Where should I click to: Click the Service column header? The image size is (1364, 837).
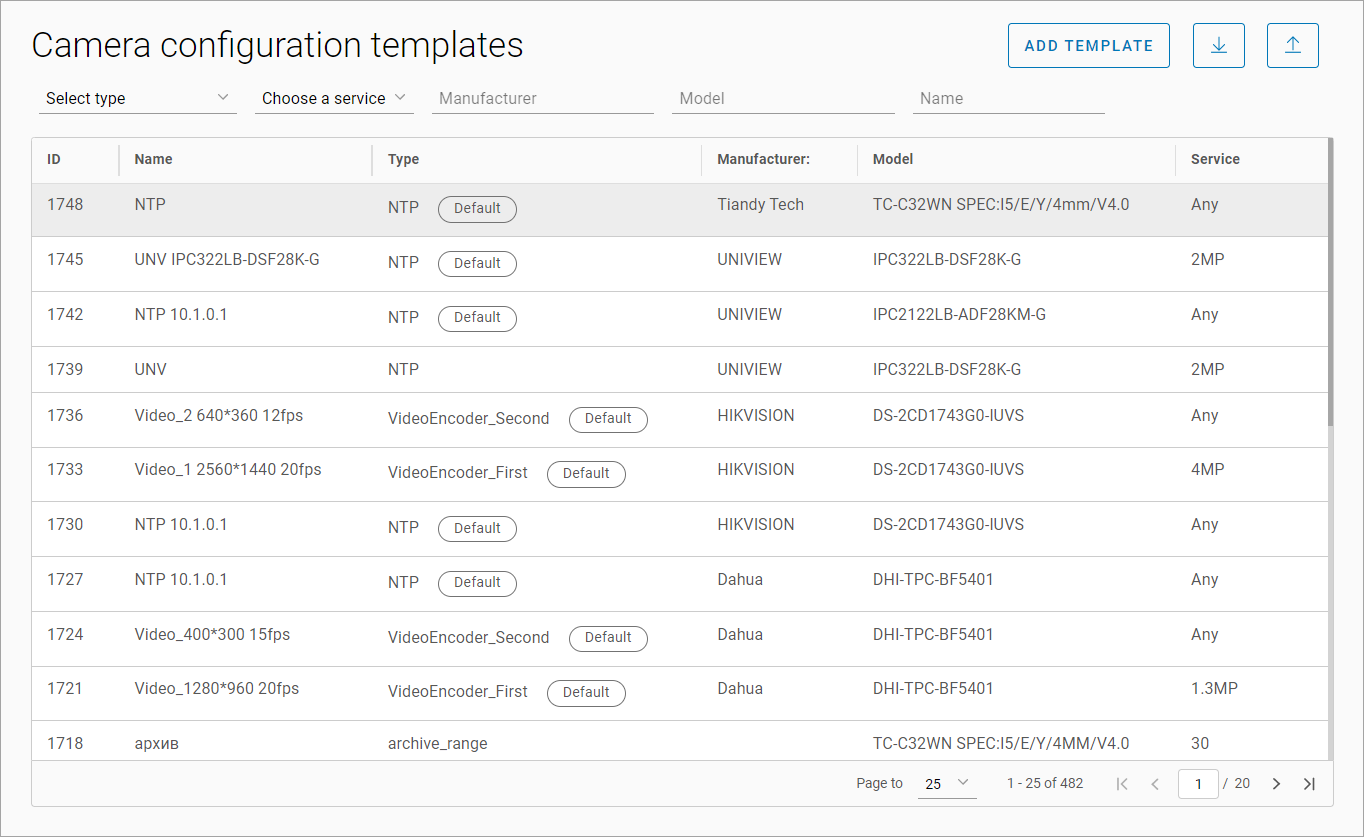[x=1214, y=159]
